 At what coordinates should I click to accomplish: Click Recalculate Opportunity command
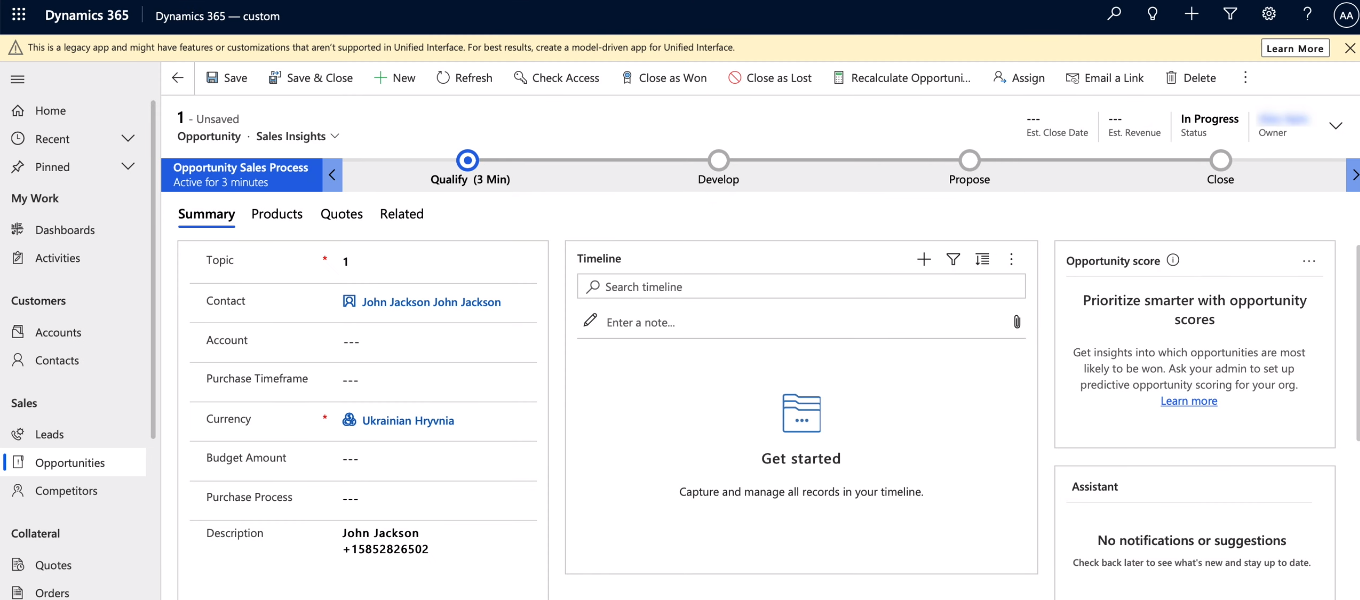point(902,78)
